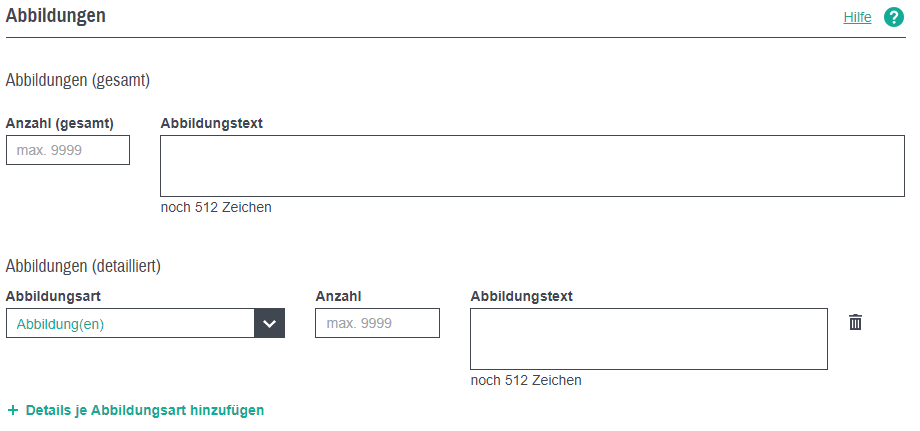
Task: Open the Hilfe link
Action: tap(857, 17)
